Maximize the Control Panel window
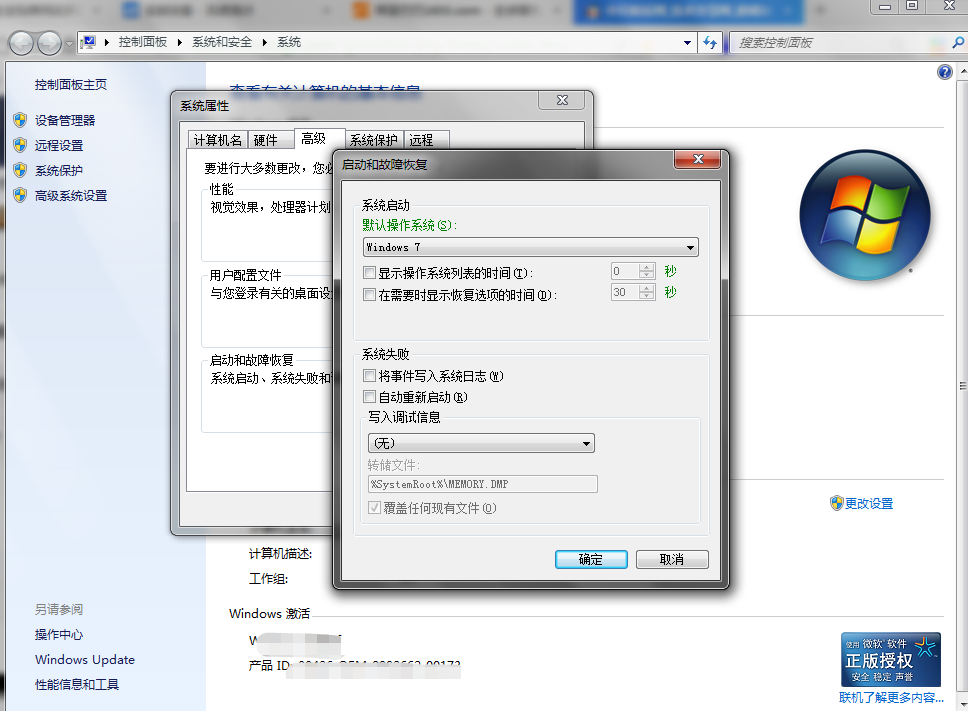The width and height of the screenshot is (968, 711). pyautogui.click(x=912, y=6)
